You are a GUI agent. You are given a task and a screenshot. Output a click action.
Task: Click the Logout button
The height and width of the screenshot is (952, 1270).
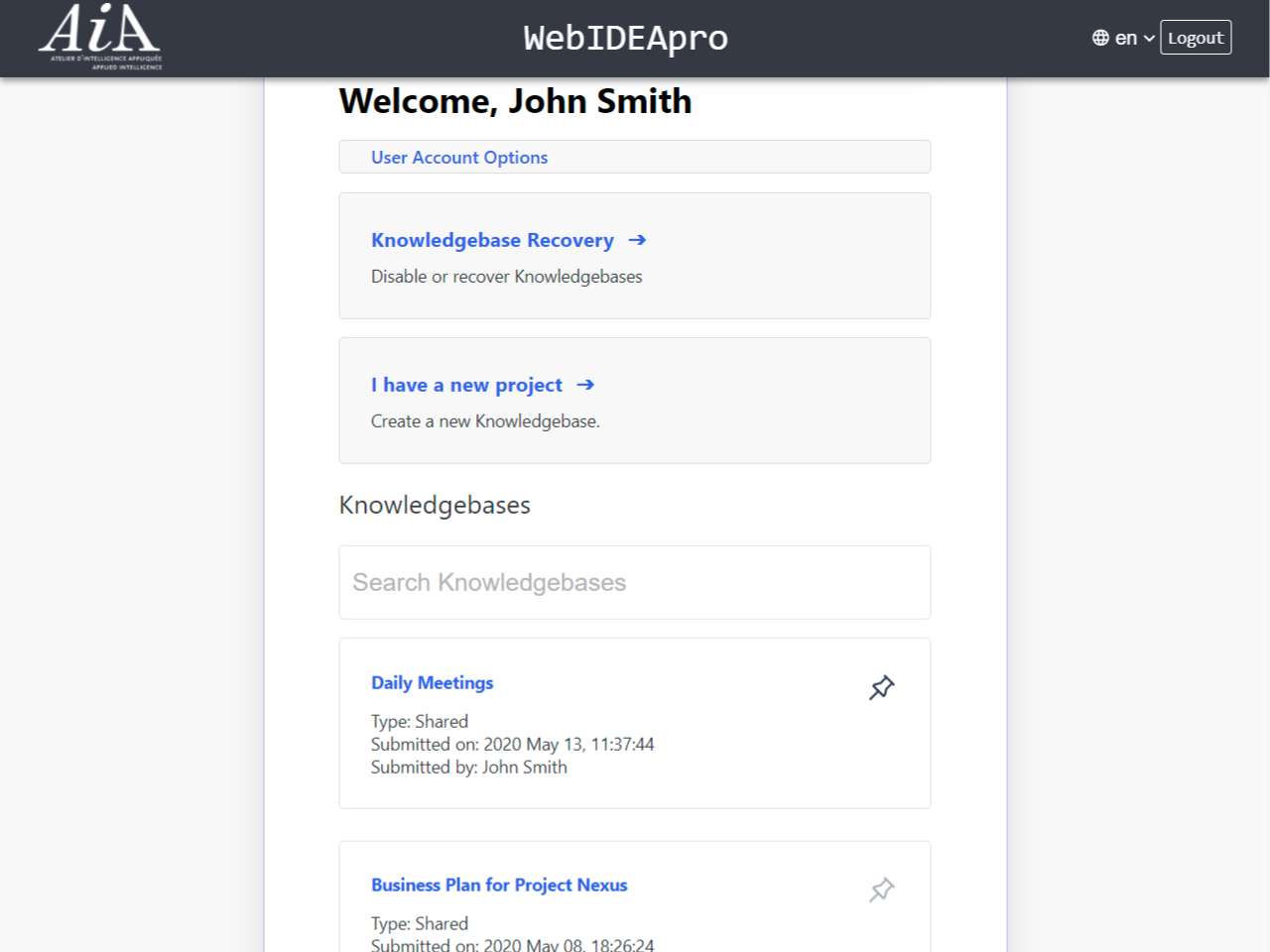point(1196,38)
